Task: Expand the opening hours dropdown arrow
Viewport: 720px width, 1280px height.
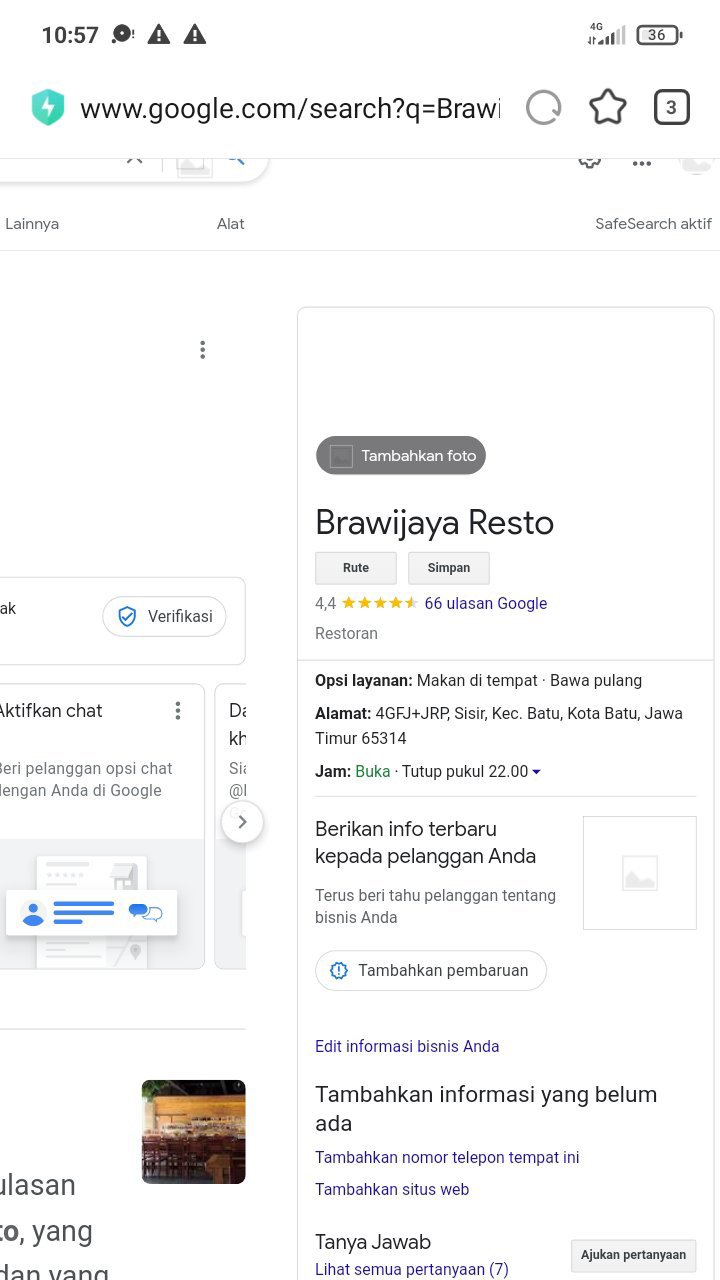Action: pyautogui.click(x=537, y=772)
